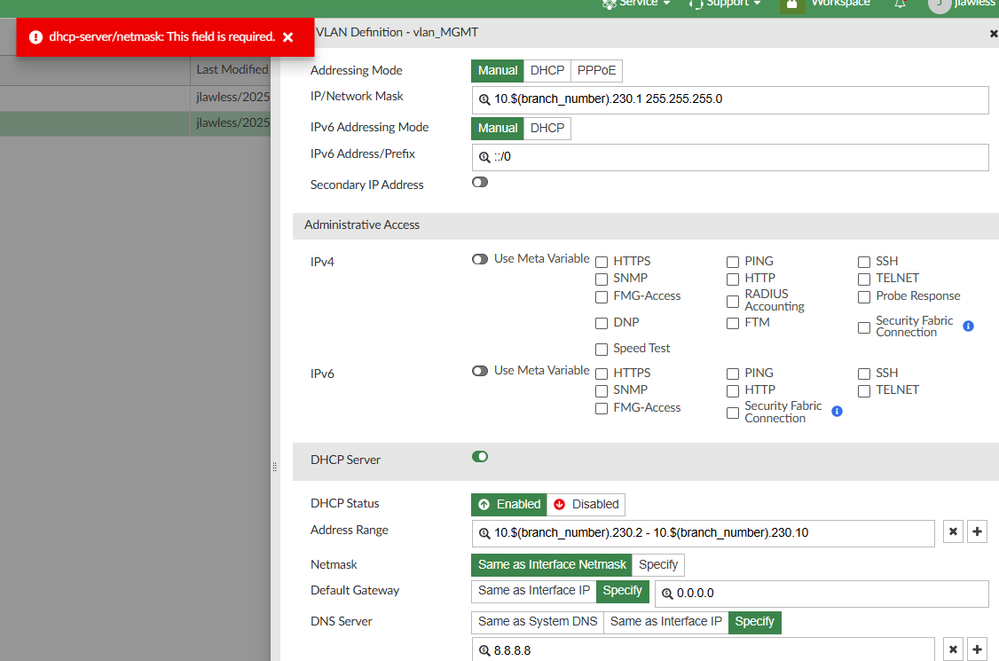
Task: Check IPv4 HTTPS access
Action: point(601,262)
